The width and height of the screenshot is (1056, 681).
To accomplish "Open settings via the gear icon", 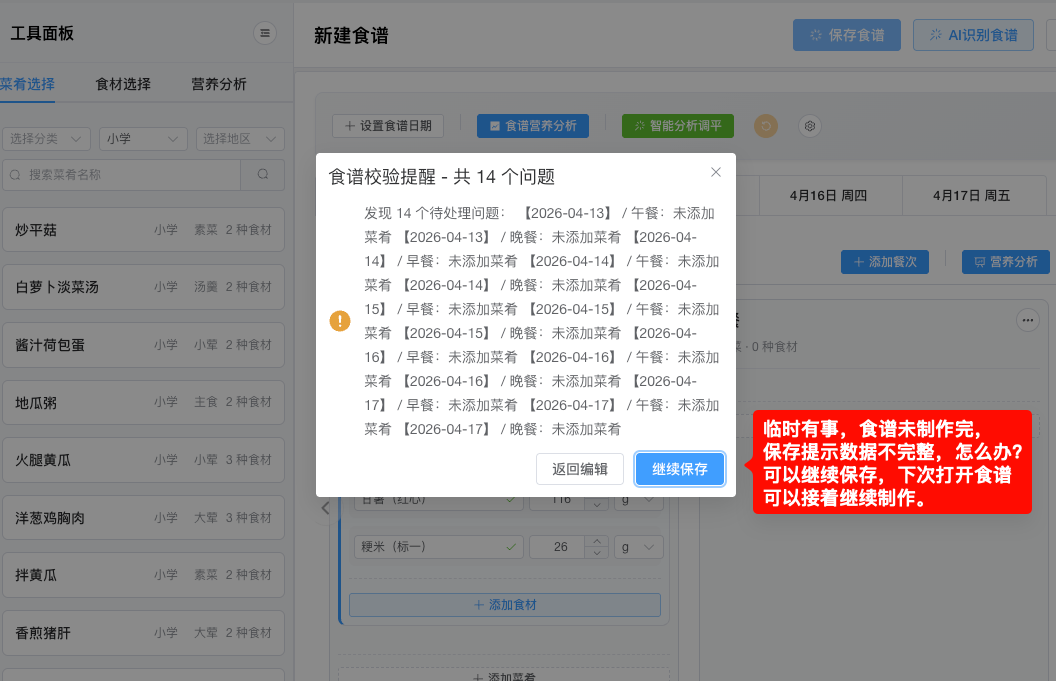I will tap(810, 125).
